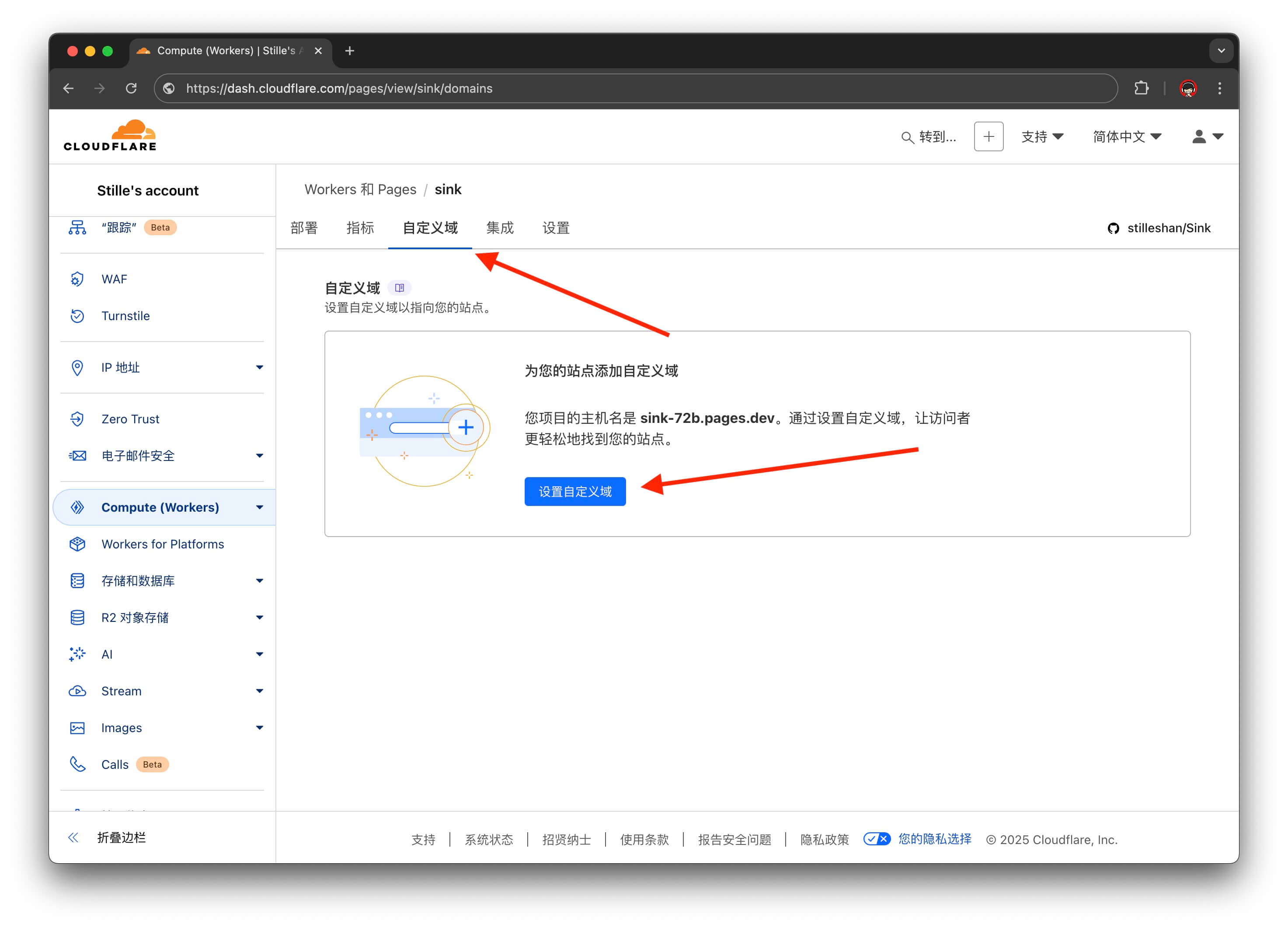The image size is (1288, 928).
Task: Click the collapse sidebar double-chevron icon
Action: click(x=73, y=837)
